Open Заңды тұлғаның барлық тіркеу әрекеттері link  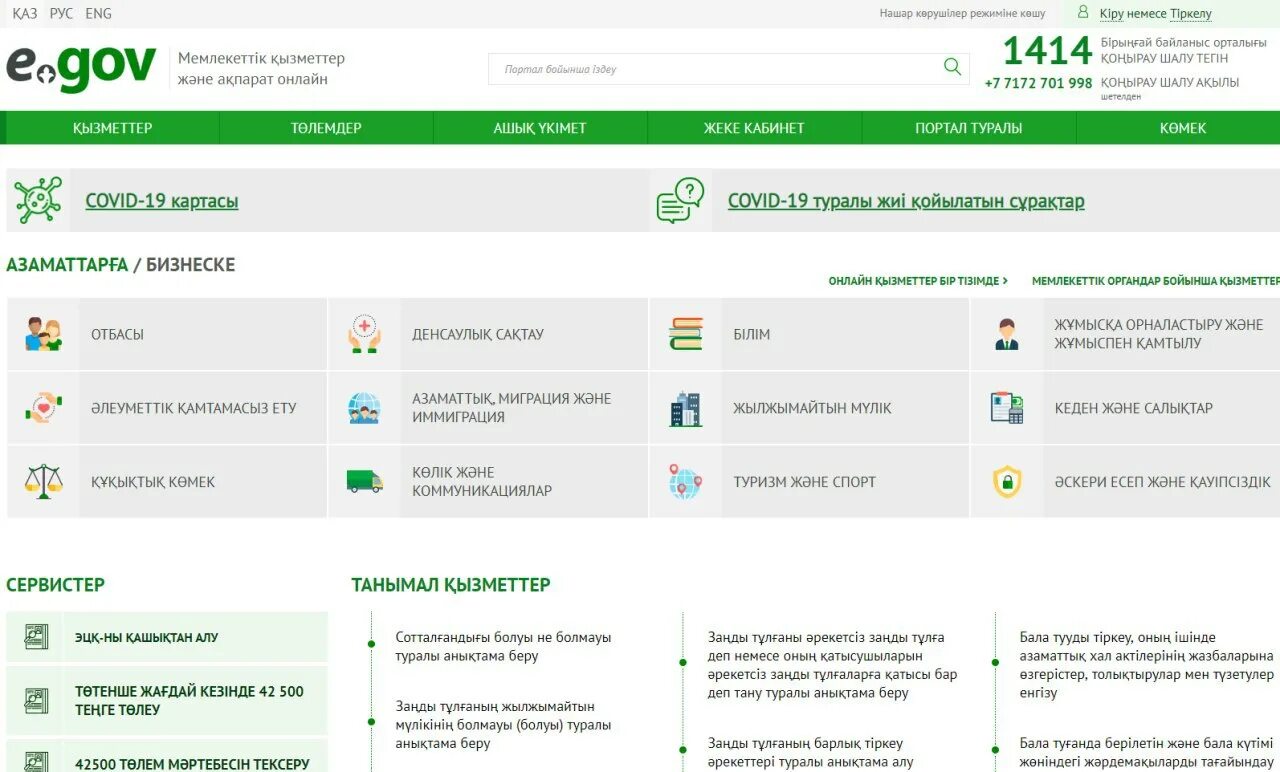810,753
